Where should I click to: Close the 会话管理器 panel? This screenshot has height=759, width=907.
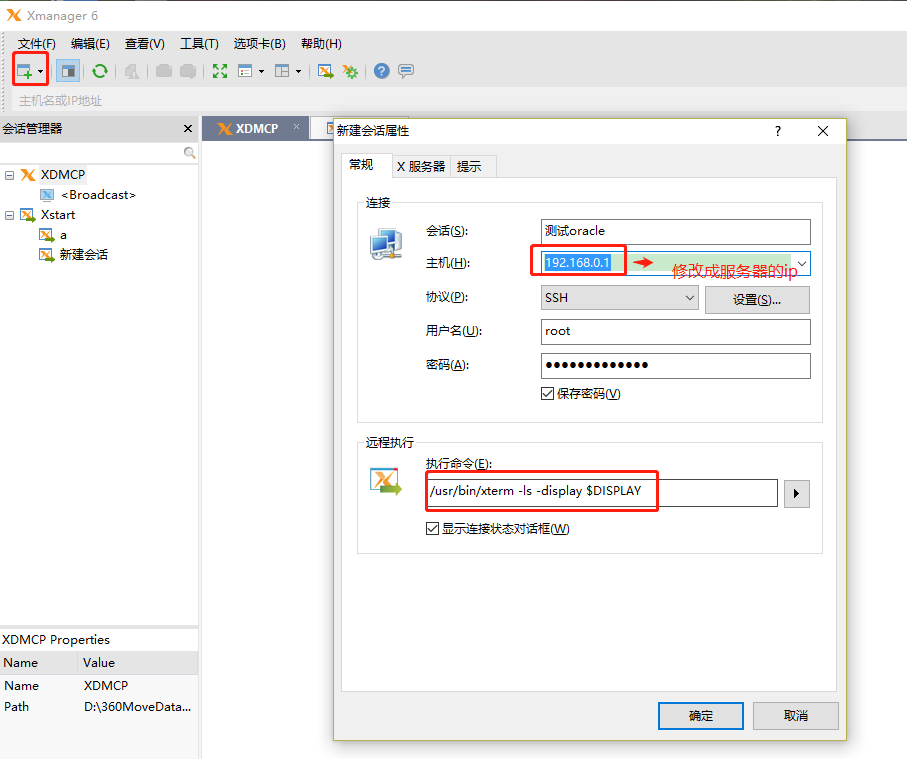click(x=187, y=128)
